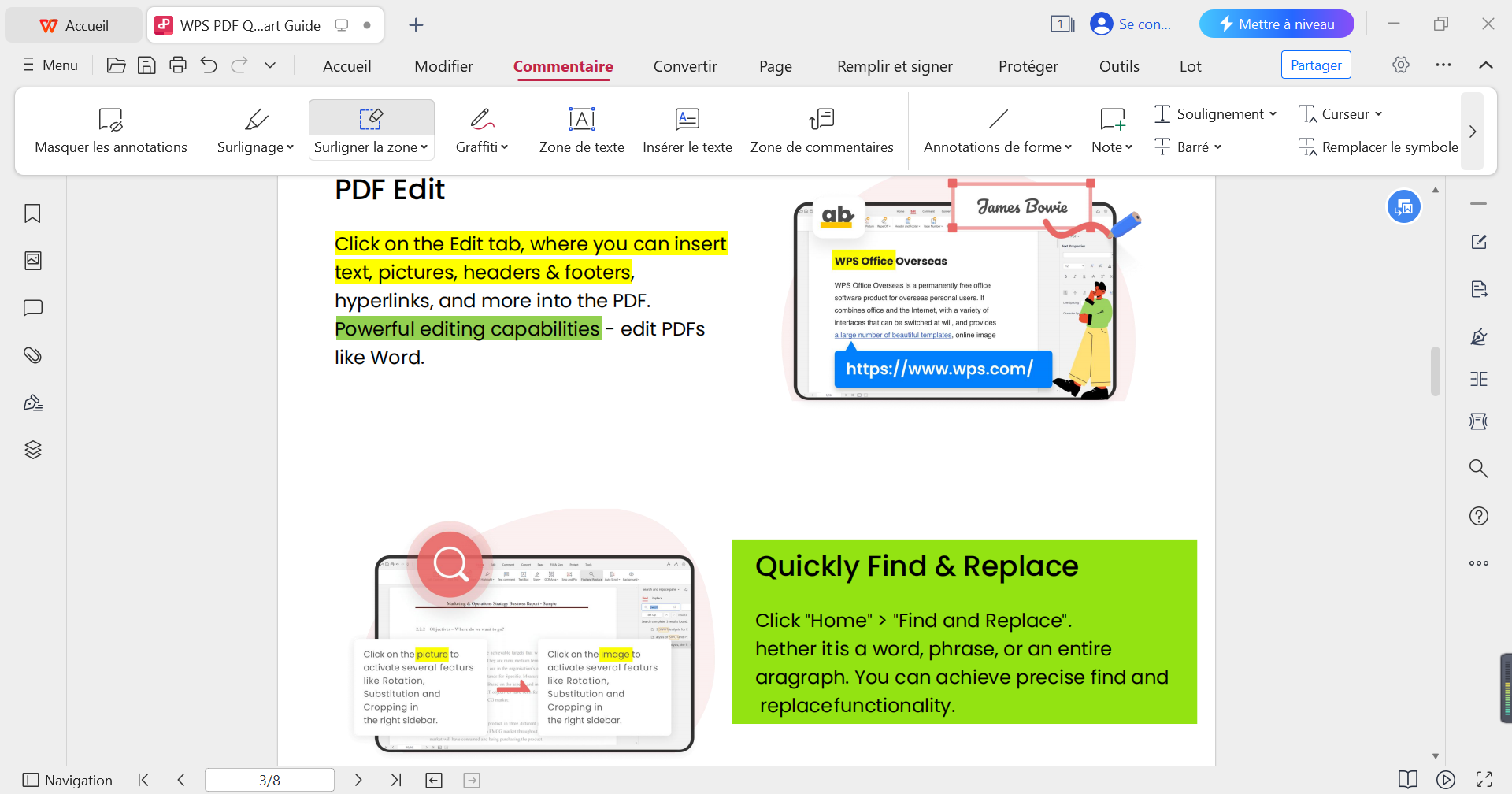Open the search magnifier in right sidebar
The height and width of the screenshot is (794, 1512).
(1479, 469)
